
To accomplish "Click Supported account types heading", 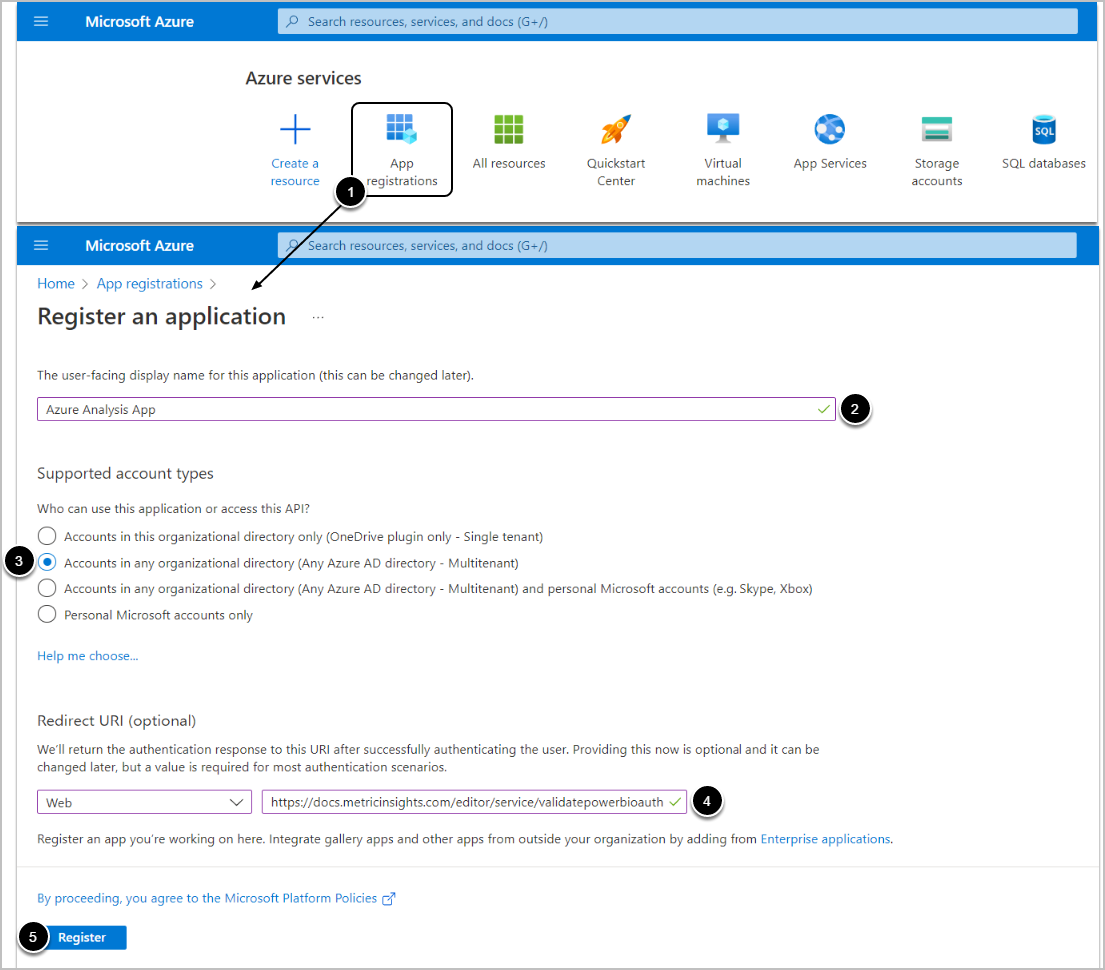I will tap(125, 474).
